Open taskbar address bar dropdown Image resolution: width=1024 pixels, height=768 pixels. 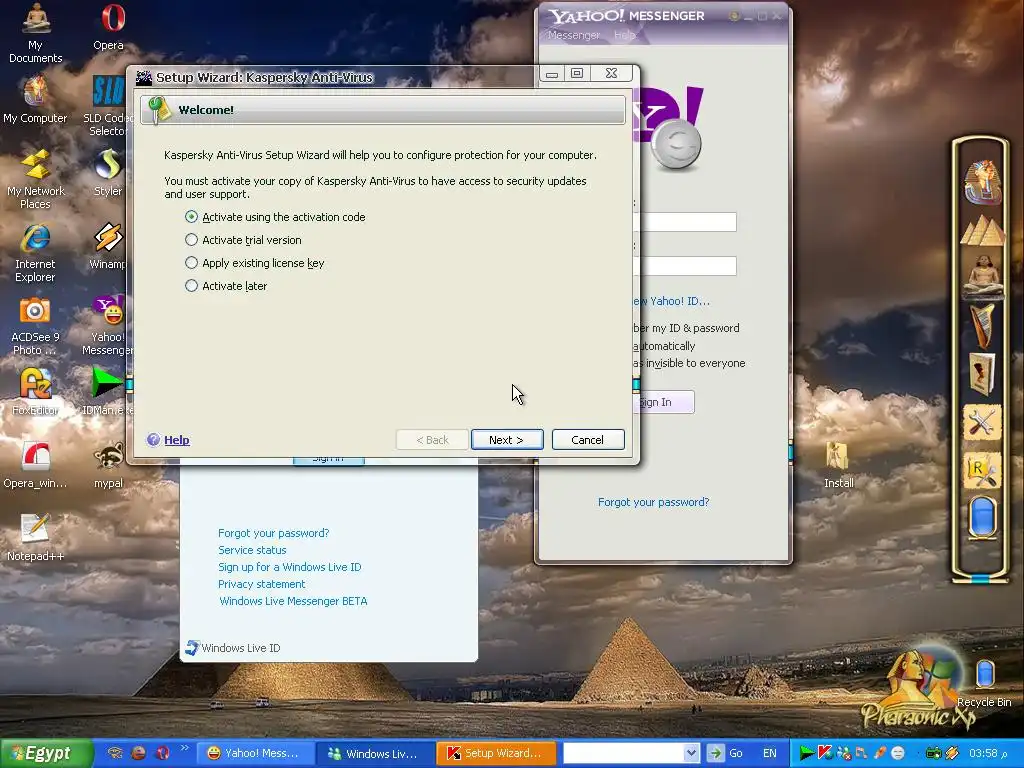(692, 753)
